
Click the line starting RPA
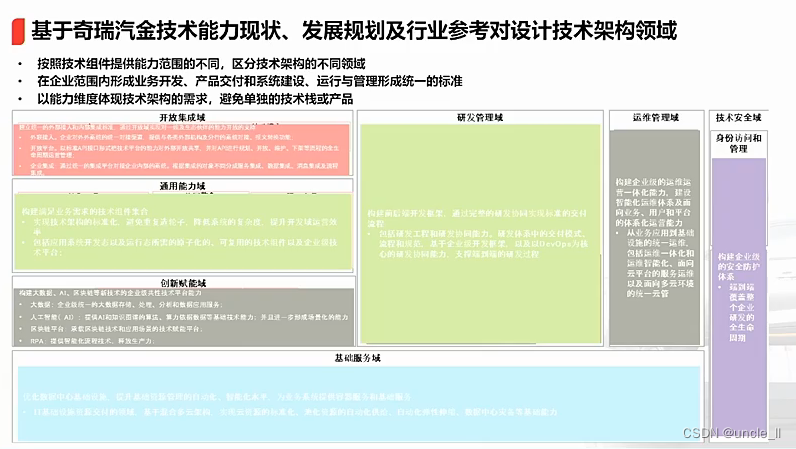91,341
